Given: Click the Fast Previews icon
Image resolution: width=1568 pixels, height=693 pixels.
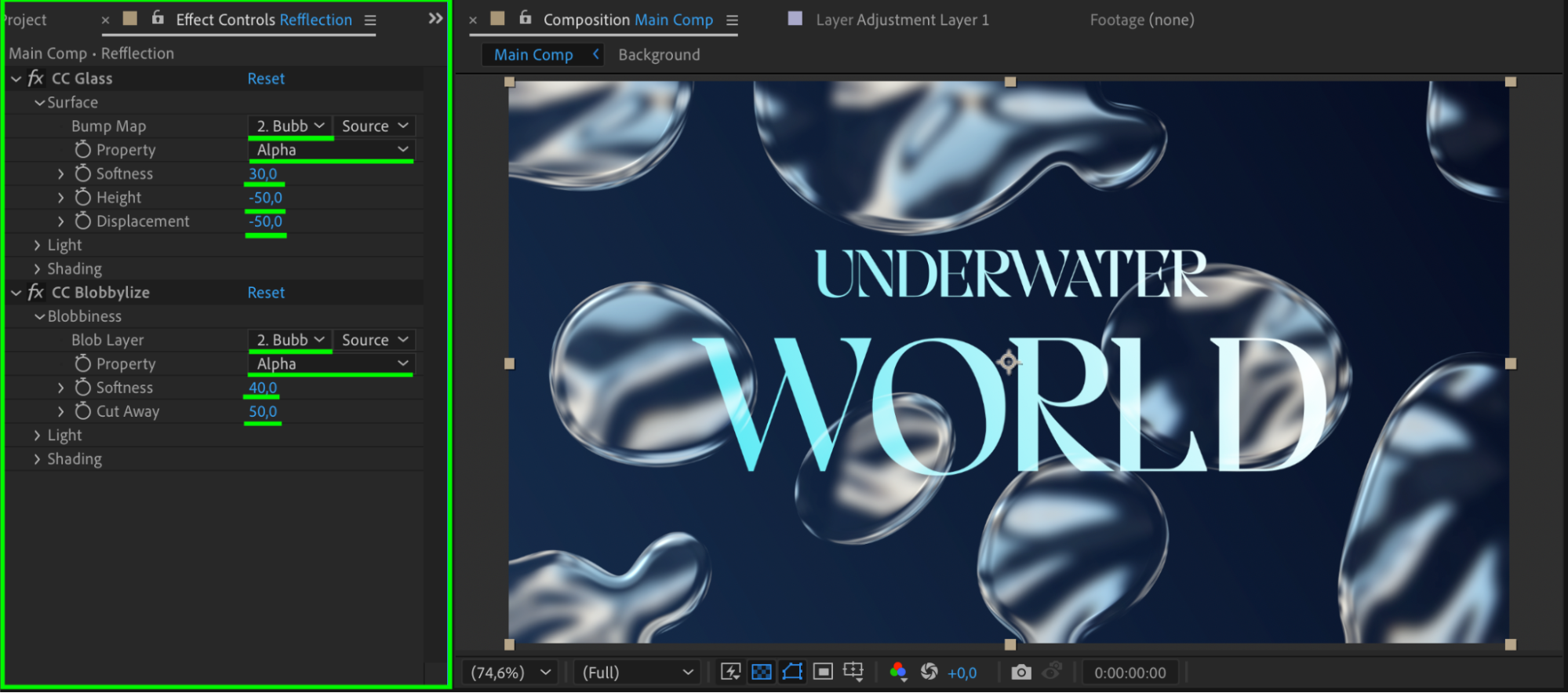Looking at the screenshot, I should pyautogui.click(x=730, y=672).
